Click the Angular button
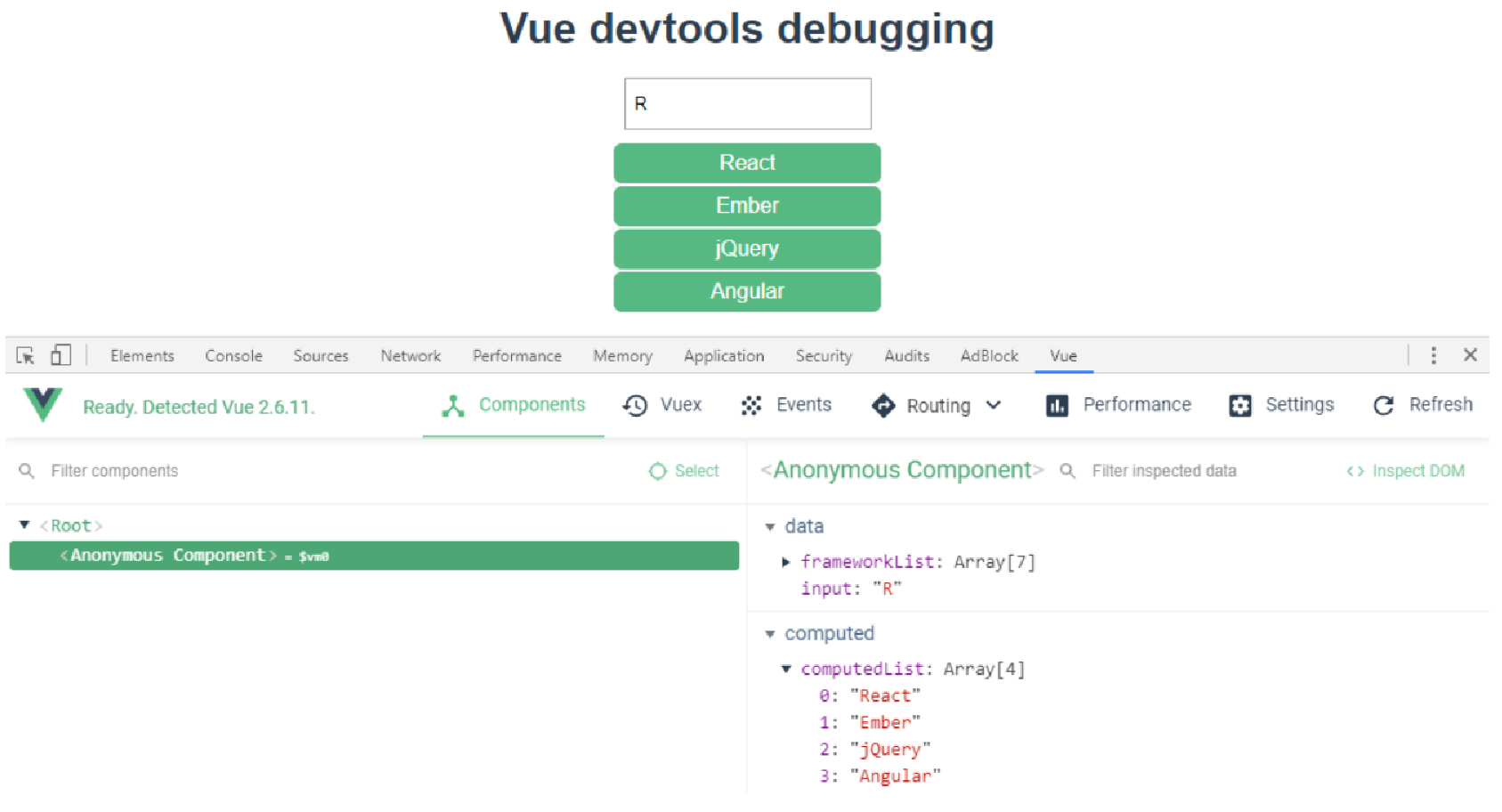 pyautogui.click(x=747, y=291)
